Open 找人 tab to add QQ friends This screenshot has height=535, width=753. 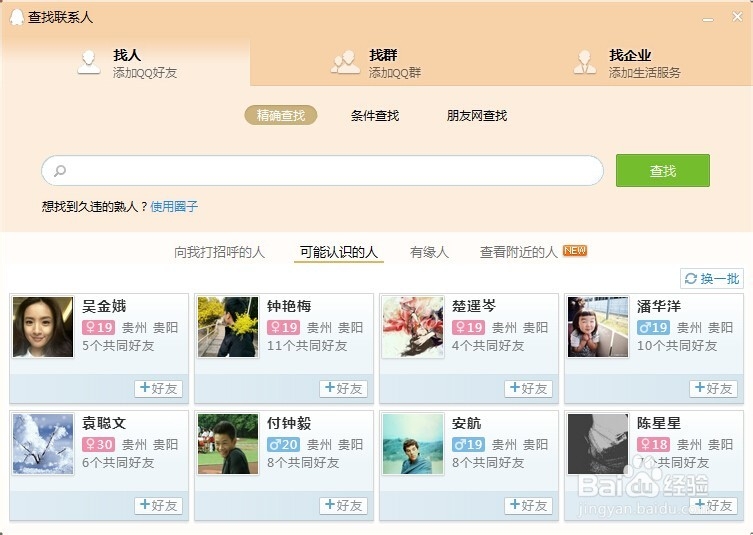coord(126,63)
